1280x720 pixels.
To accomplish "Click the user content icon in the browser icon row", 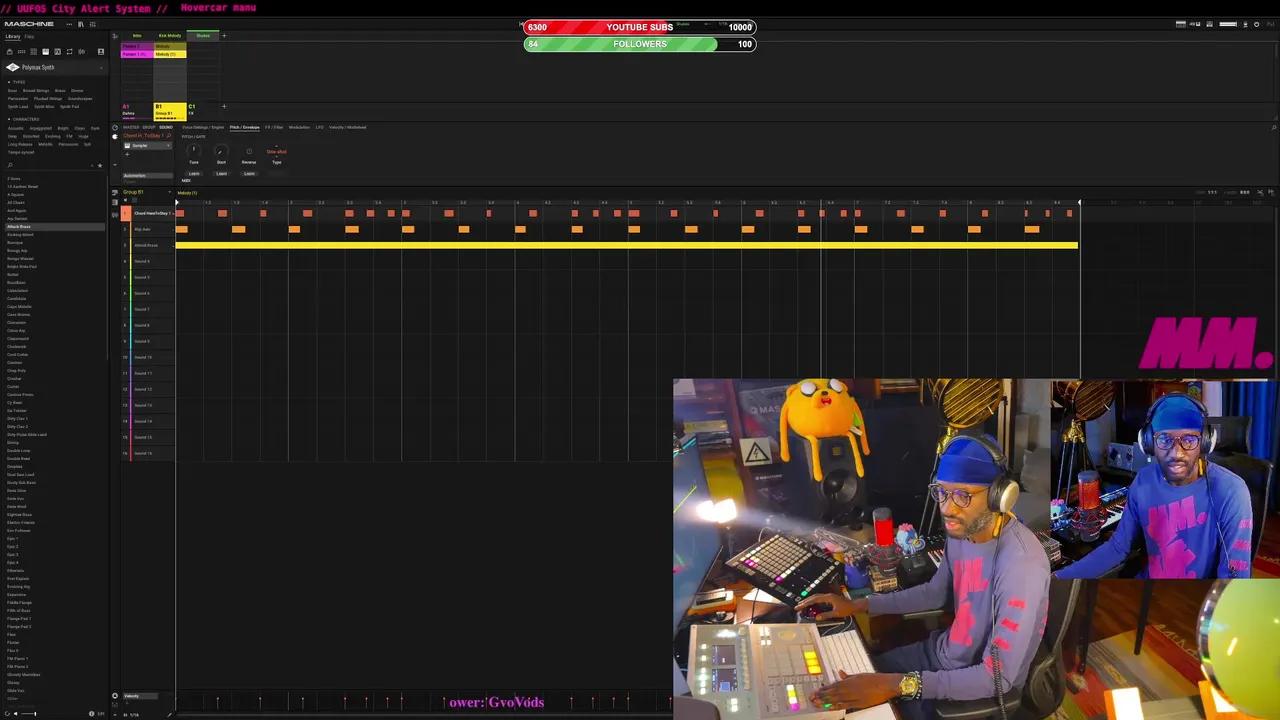I will coord(101,51).
